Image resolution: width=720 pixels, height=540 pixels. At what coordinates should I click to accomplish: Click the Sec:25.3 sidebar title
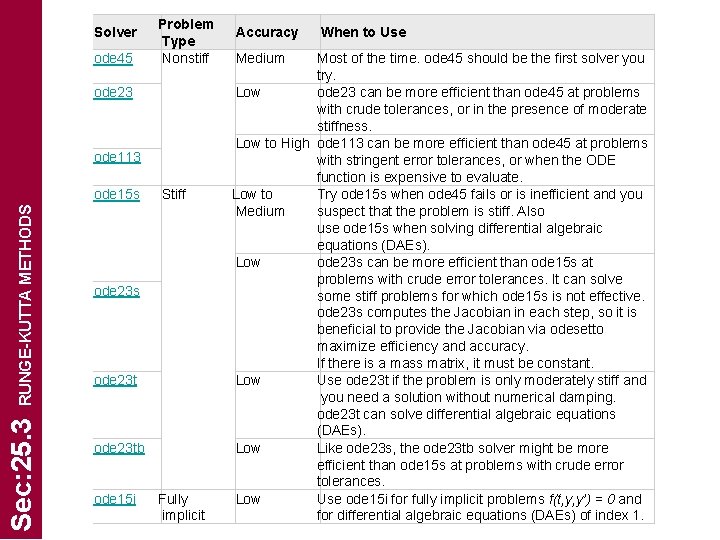coord(22,474)
